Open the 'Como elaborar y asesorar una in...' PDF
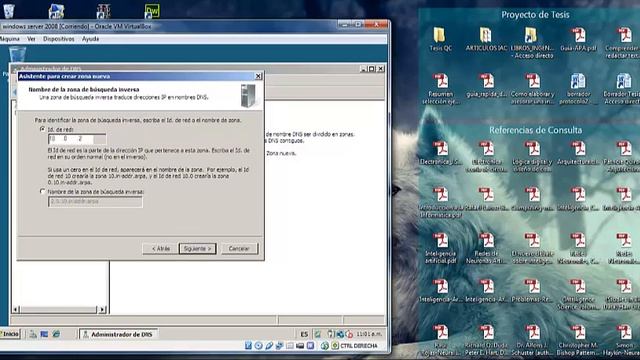The image size is (640, 360). 532,89
